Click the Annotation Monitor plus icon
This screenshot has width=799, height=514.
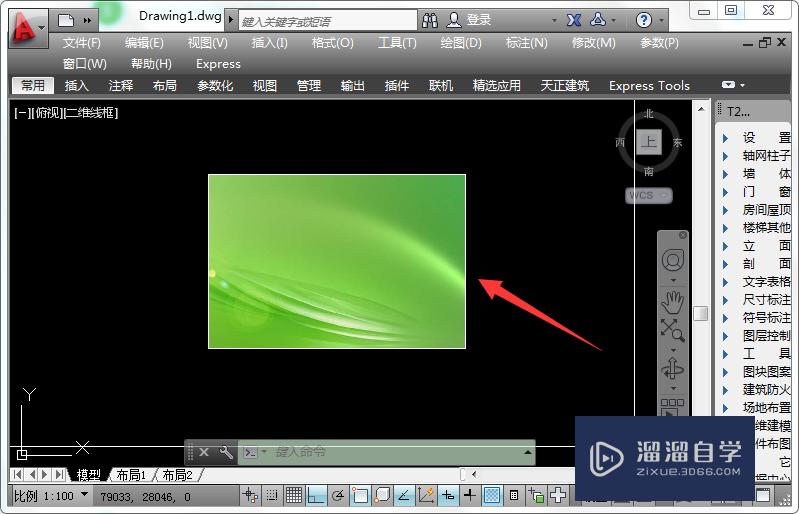pyautogui.click(x=558, y=495)
